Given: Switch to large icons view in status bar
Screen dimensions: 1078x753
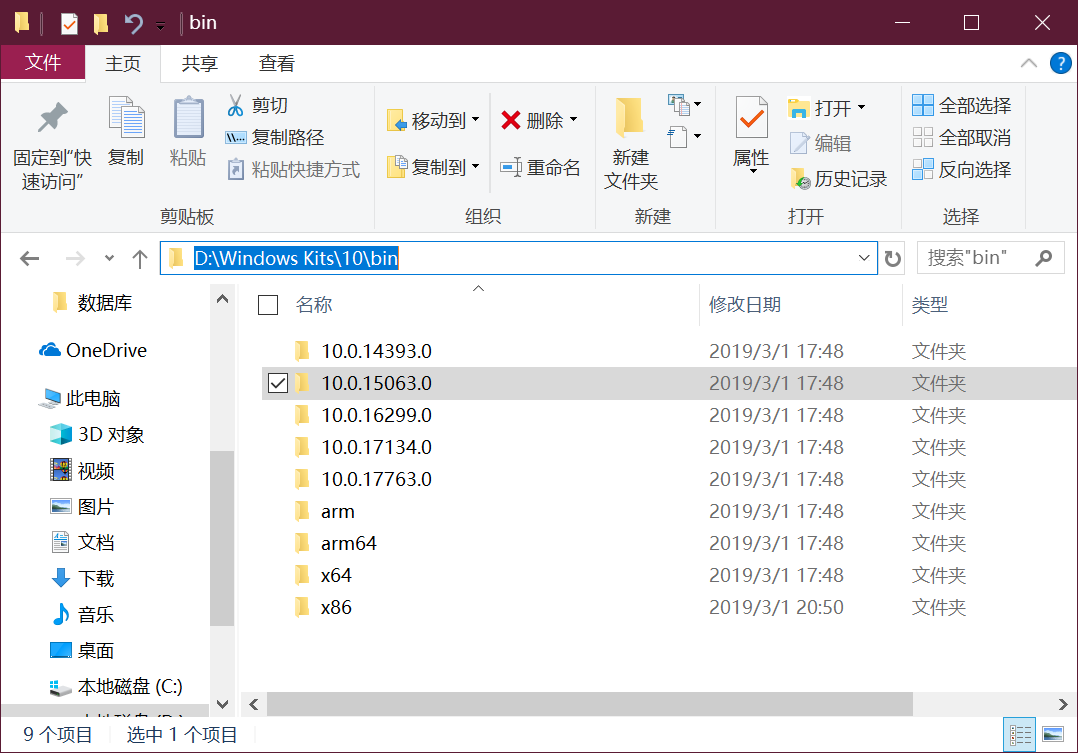Looking at the screenshot, I should coord(1053,735).
